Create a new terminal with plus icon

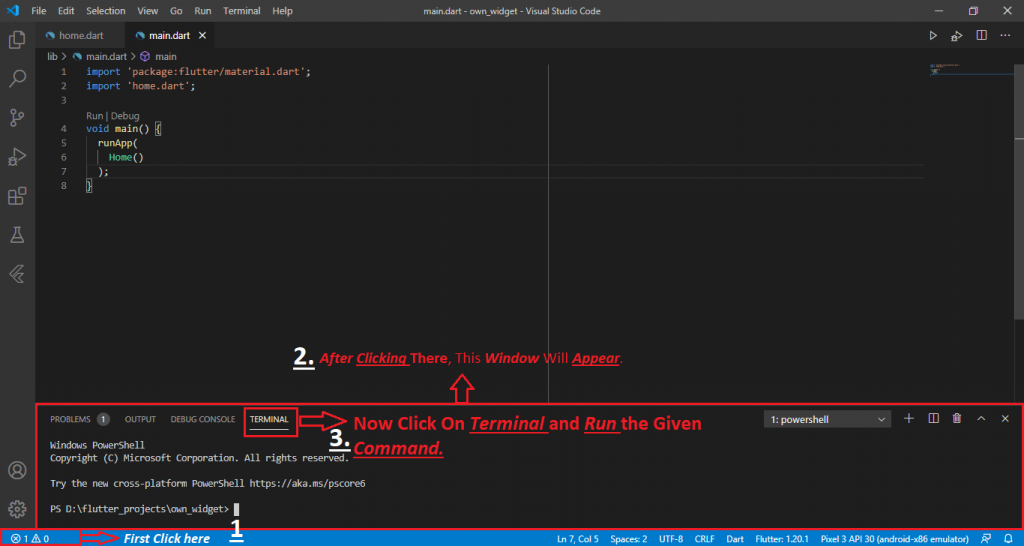pos(908,419)
